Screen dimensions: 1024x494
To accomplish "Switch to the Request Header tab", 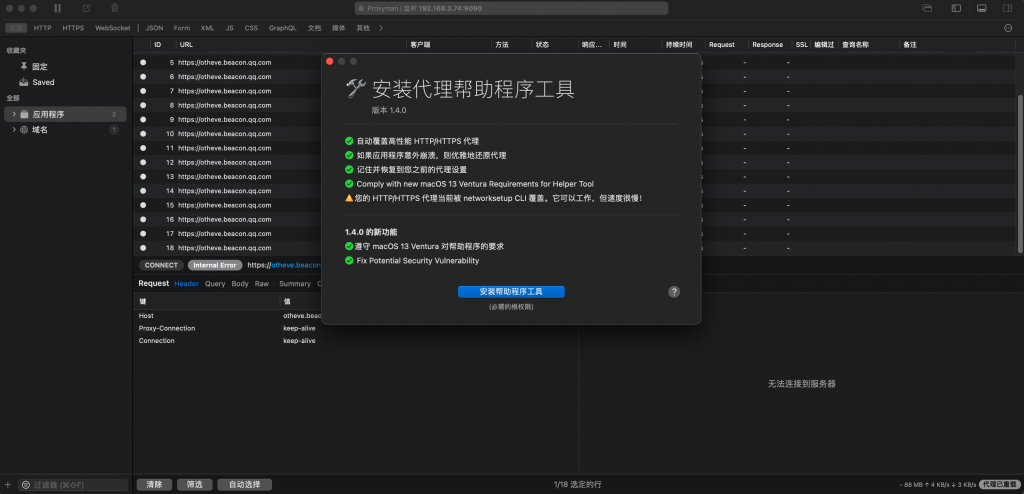I will 186,284.
